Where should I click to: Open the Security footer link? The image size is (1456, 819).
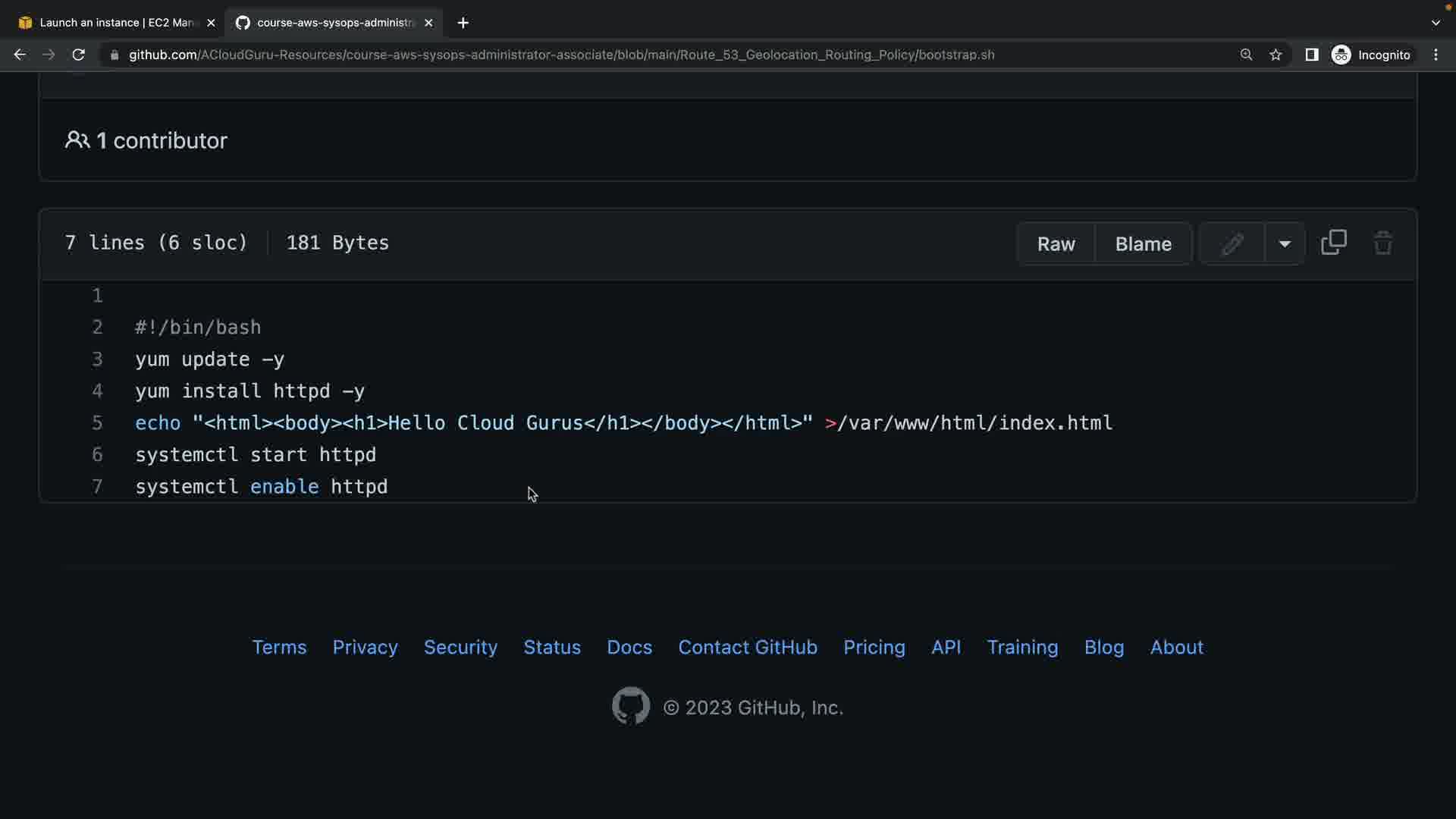[x=460, y=647]
